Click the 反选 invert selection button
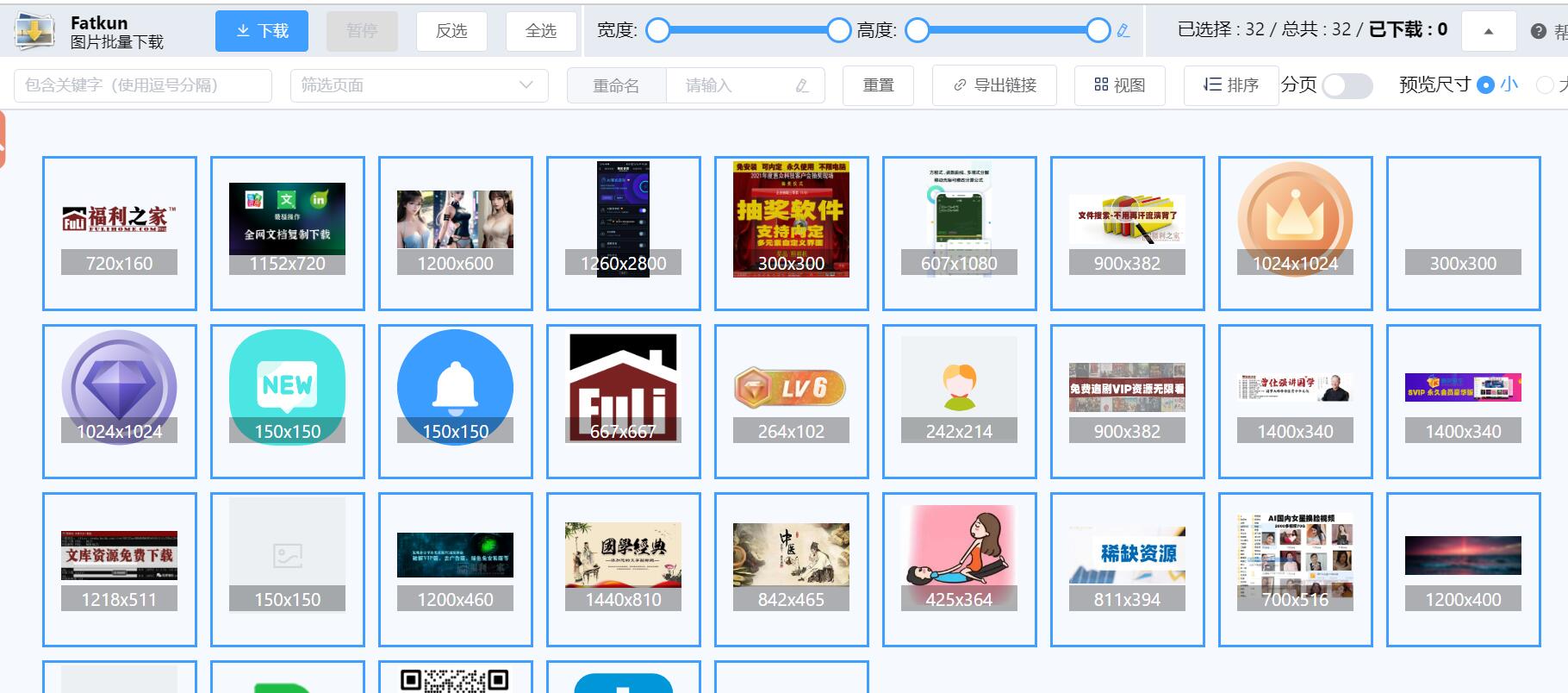Viewport: 1568px width, 693px height. click(451, 31)
